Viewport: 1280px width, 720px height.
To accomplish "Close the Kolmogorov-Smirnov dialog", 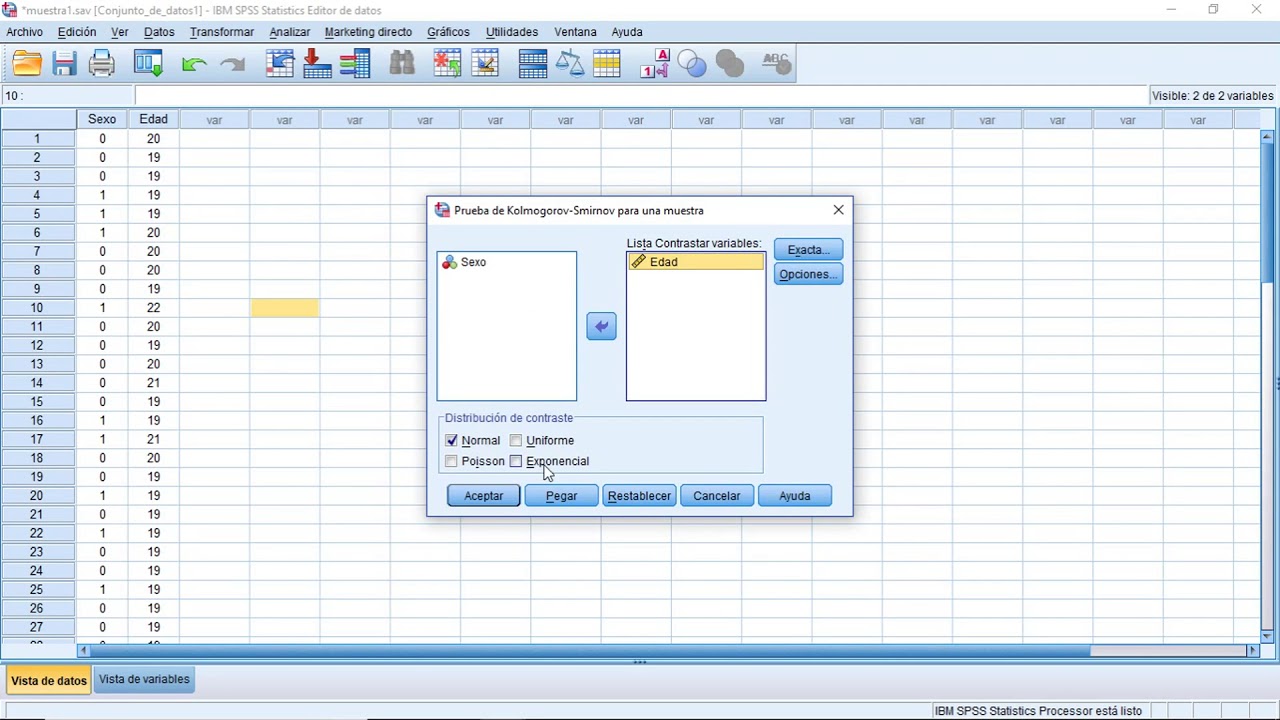I will click(838, 210).
